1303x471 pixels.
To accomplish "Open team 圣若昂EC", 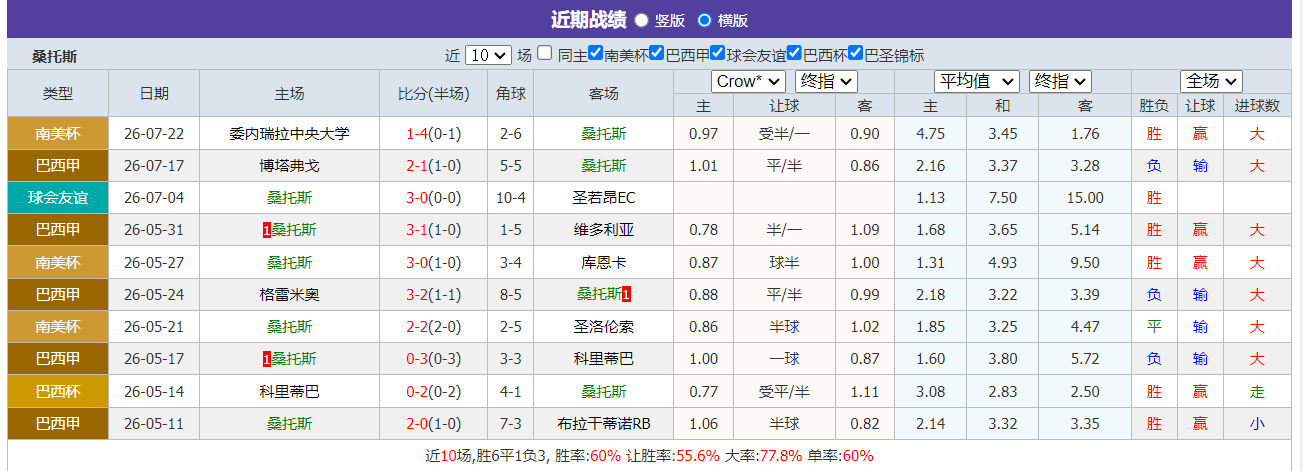I will click(604, 198).
